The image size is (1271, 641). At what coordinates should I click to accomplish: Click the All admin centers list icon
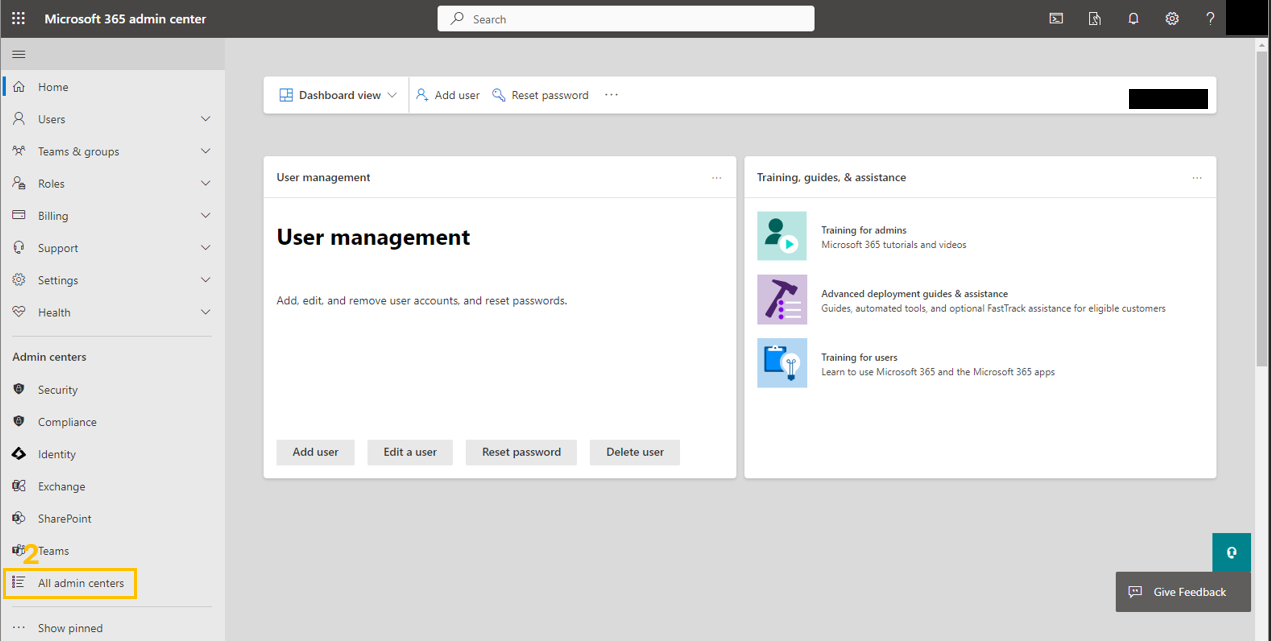tap(19, 582)
